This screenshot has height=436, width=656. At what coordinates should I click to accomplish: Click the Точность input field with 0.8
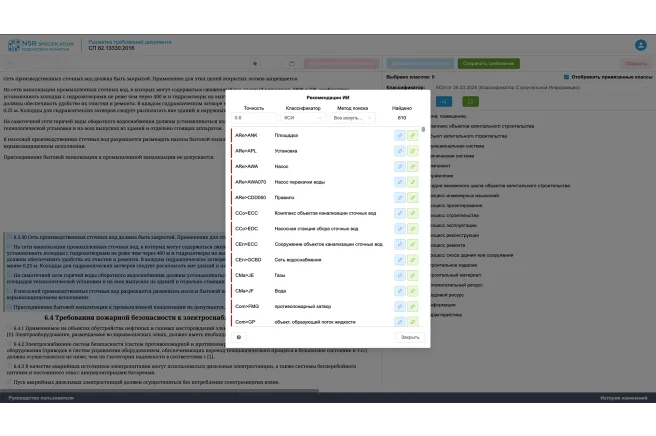(x=253, y=118)
